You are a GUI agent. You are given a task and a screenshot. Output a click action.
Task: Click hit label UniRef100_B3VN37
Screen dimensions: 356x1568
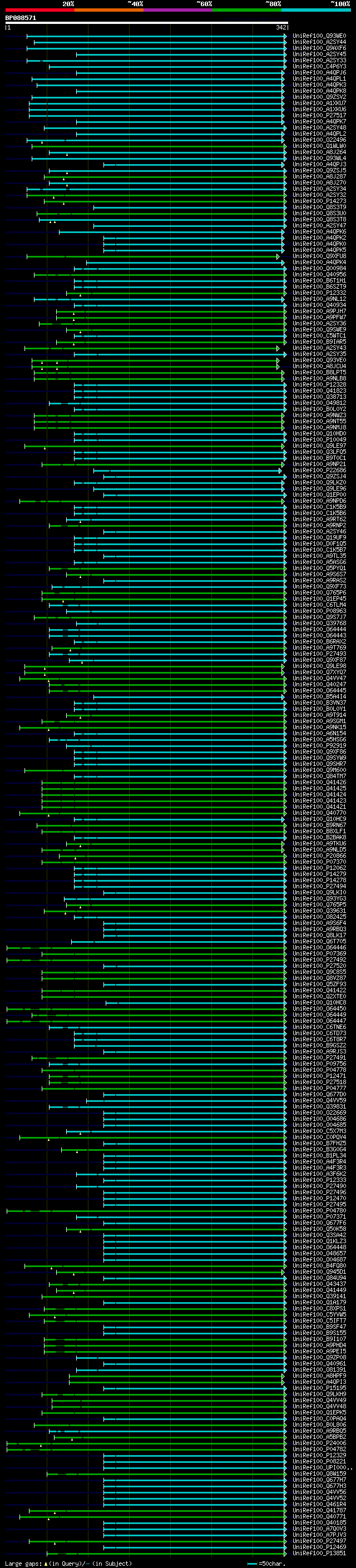[x=319, y=703]
